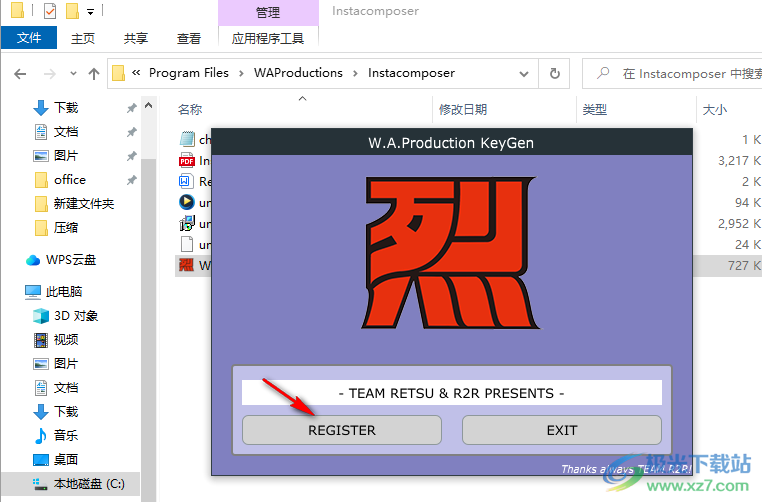The height and width of the screenshot is (502, 762).
Task: Expand the recent locations dropdown arrow
Action: coord(71,73)
